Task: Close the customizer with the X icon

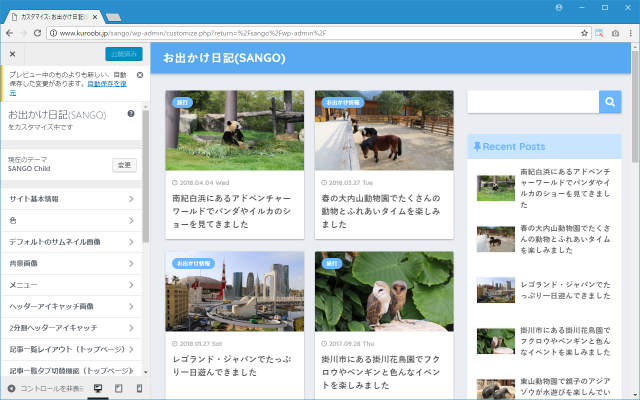Action: tap(12, 54)
